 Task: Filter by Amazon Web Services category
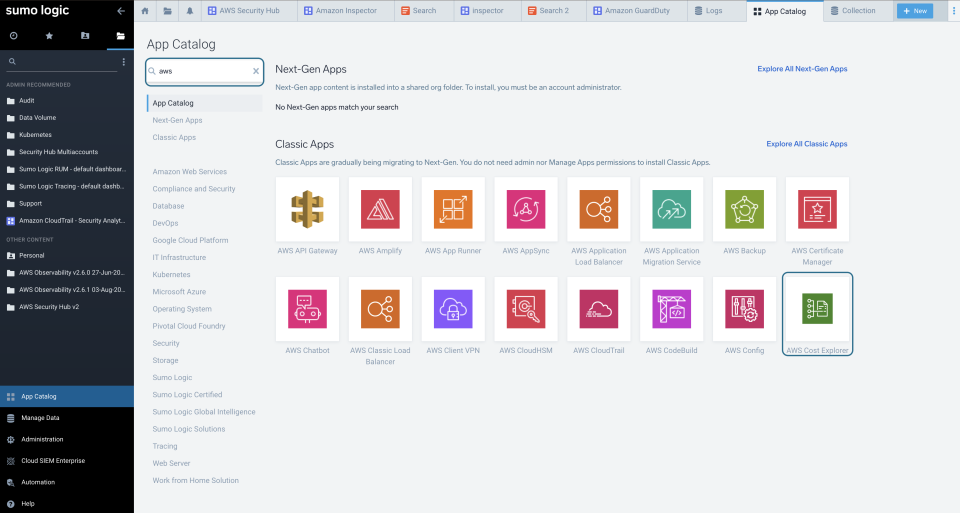(x=190, y=171)
